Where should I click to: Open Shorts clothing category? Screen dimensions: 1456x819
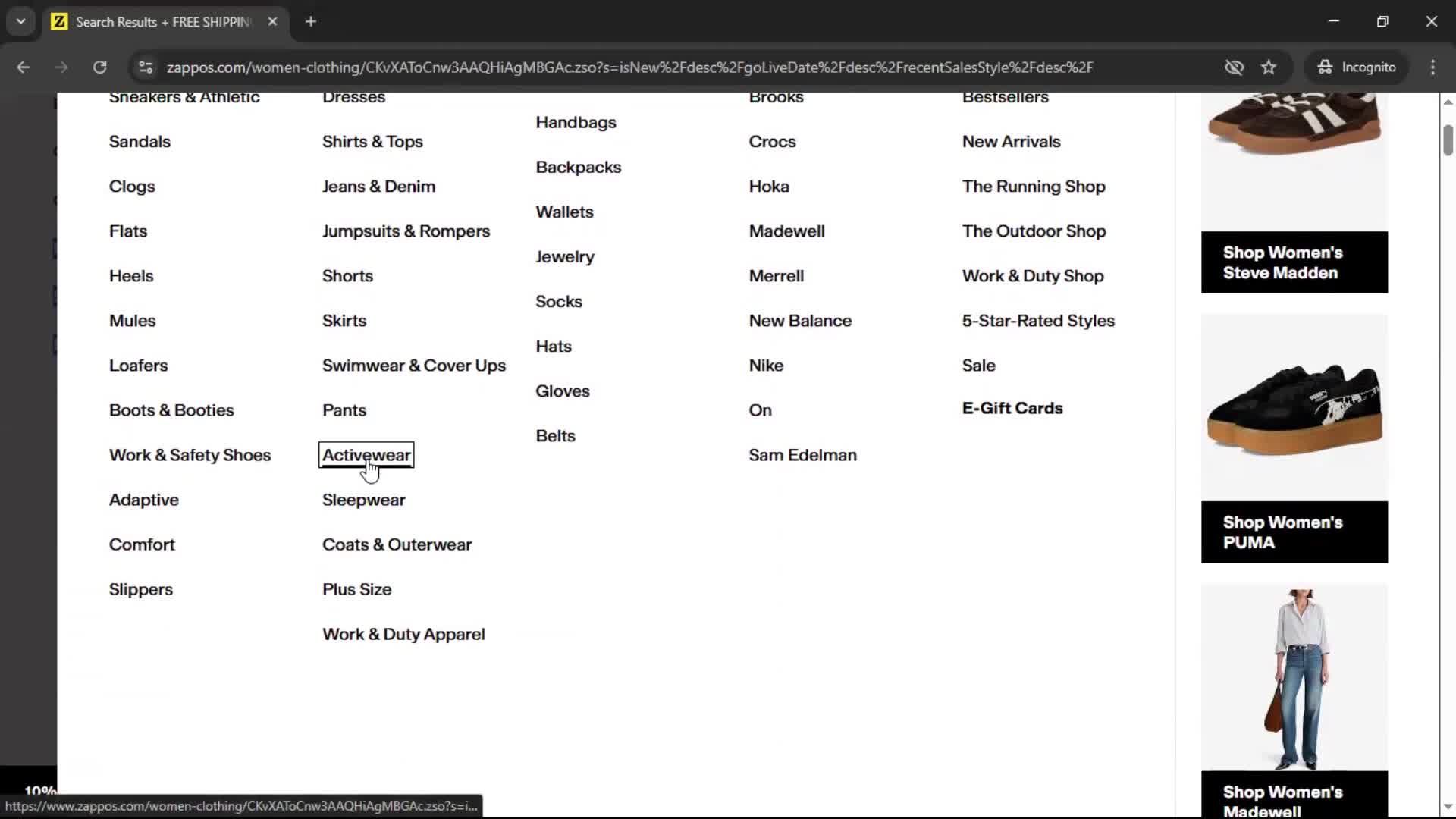pyautogui.click(x=347, y=276)
